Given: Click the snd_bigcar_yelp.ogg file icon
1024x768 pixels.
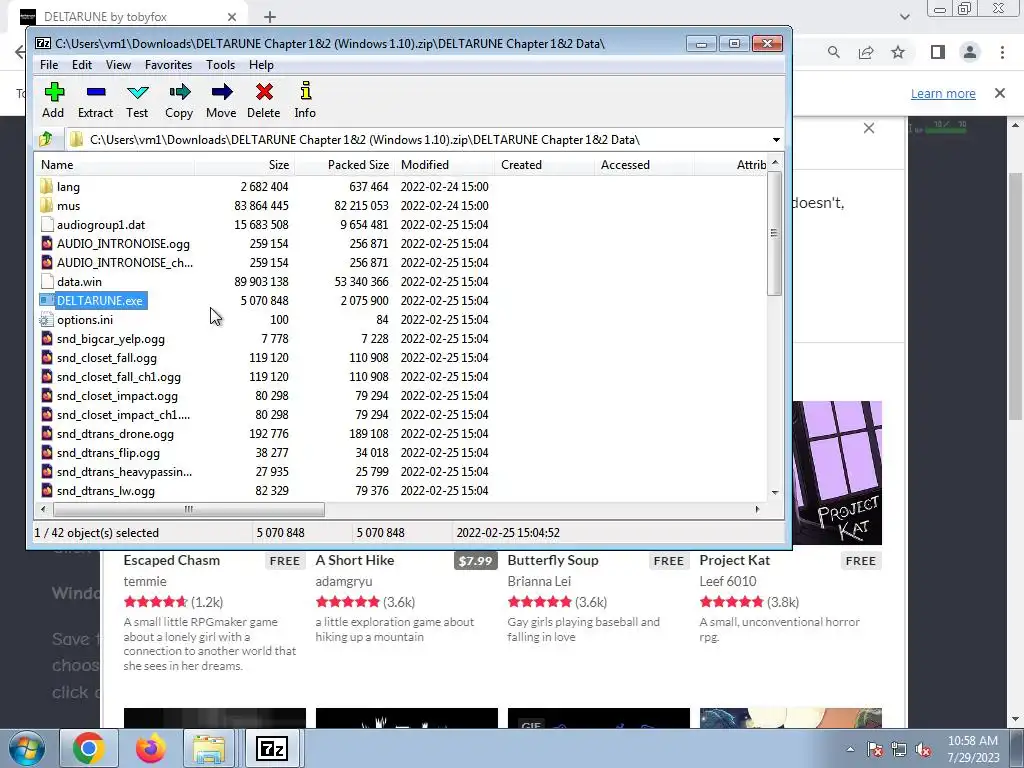Looking at the screenshot, I should [46, 338].
